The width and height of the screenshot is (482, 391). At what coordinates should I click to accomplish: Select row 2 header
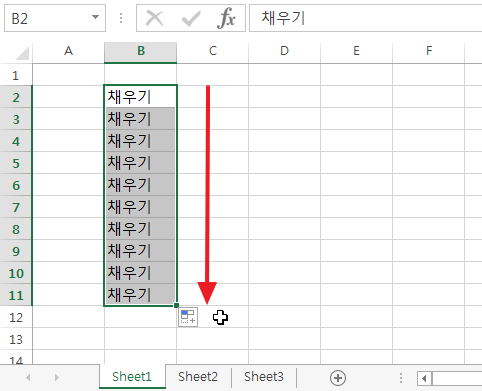coord(16,97)
